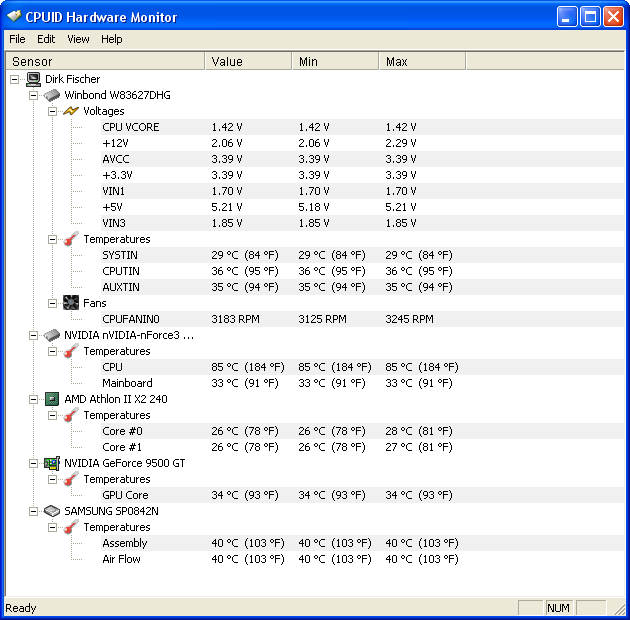Screen dimensions: 630x620
Task: Click the 3183 RPM fan value
Action: coord(235,319)
